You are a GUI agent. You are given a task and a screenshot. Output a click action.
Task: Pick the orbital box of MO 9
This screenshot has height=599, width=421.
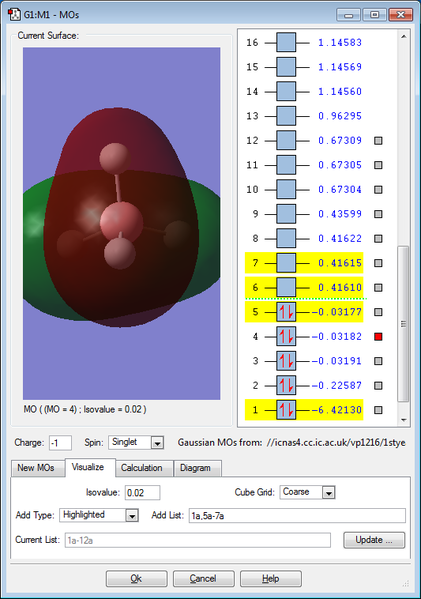click(286, 214)
